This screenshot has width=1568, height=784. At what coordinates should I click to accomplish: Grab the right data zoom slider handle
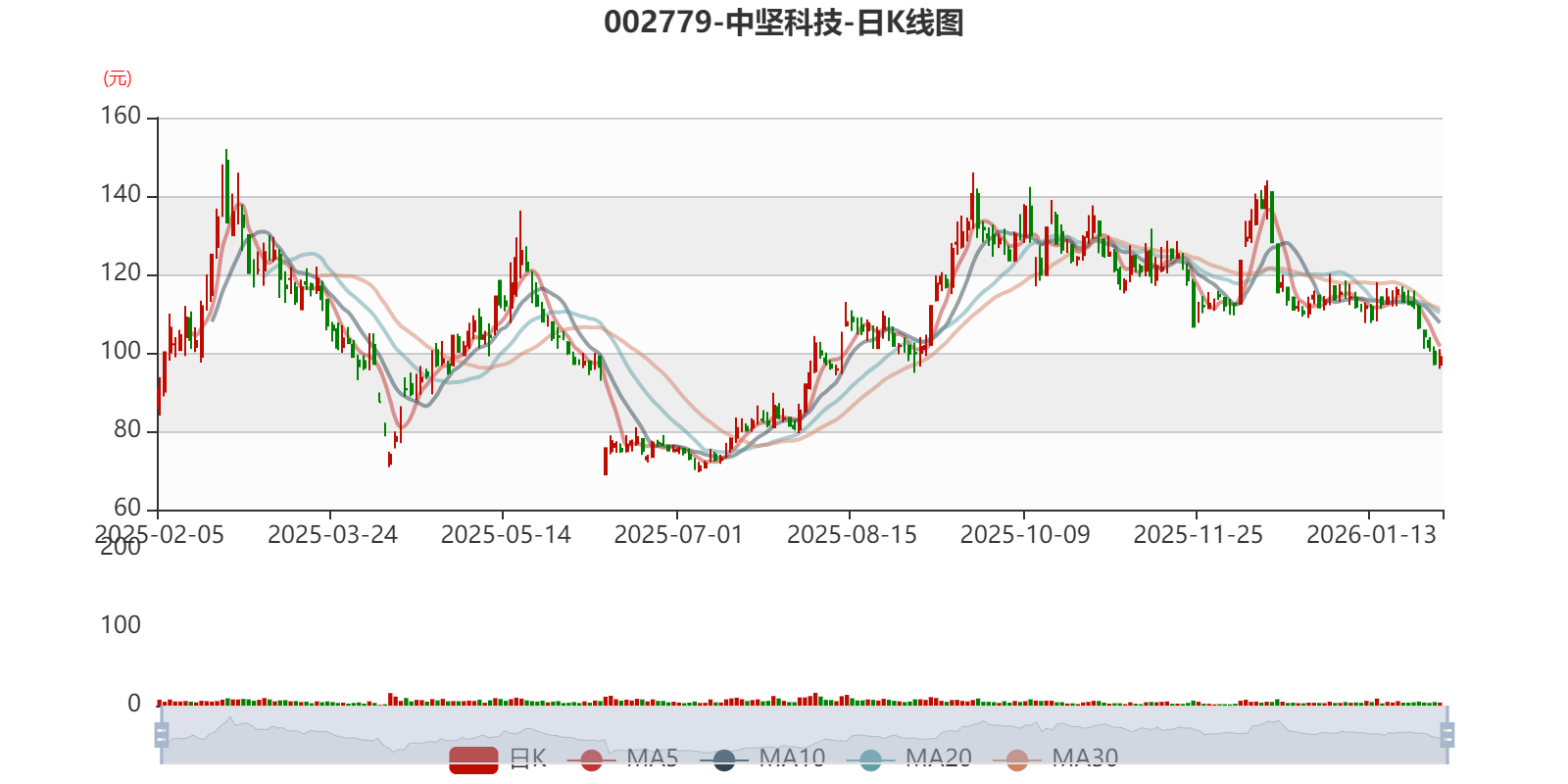coord(1447,734)
